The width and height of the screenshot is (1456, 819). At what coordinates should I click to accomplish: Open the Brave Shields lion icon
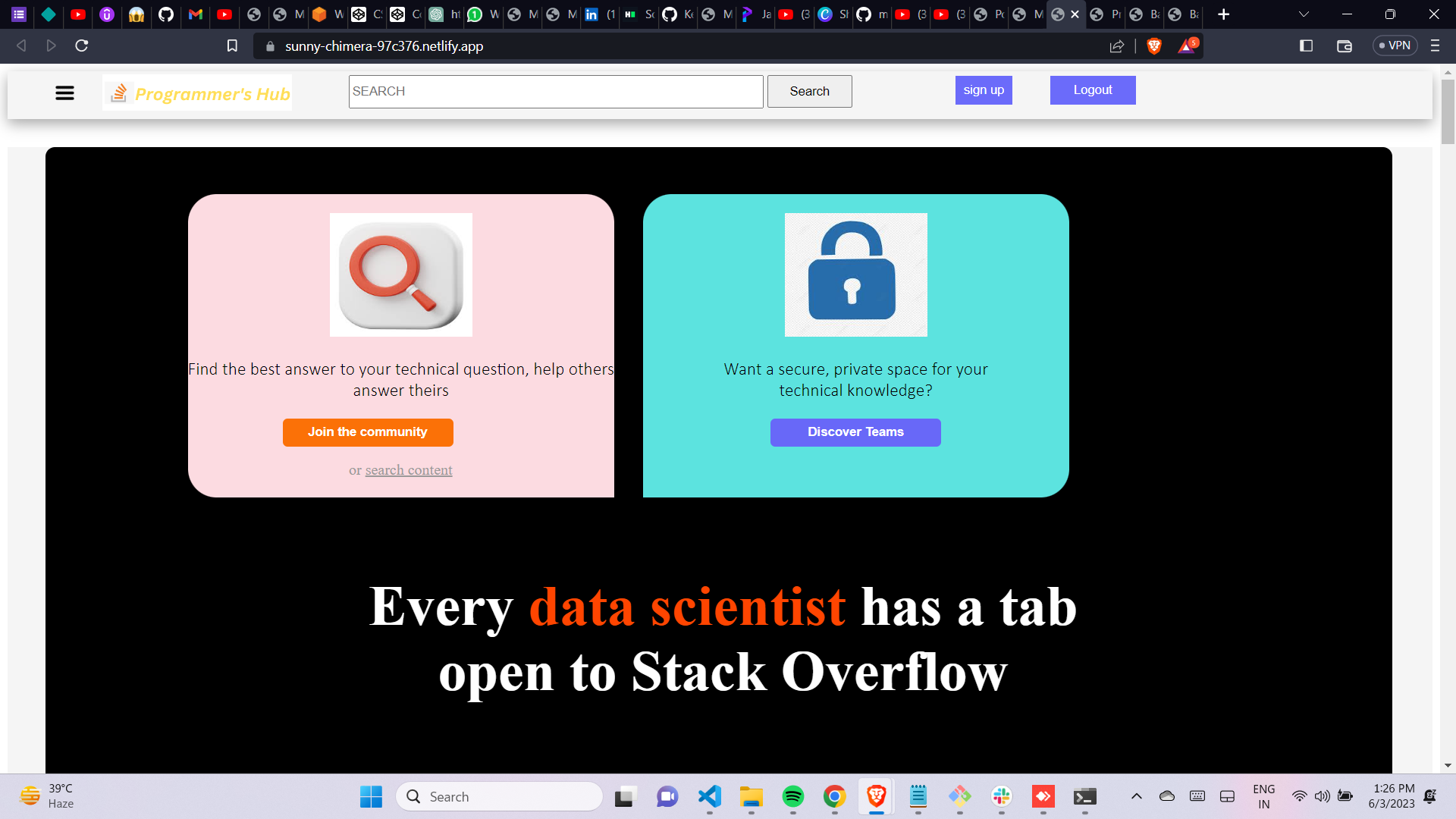pyautogui.click(x=1154, y=46)
